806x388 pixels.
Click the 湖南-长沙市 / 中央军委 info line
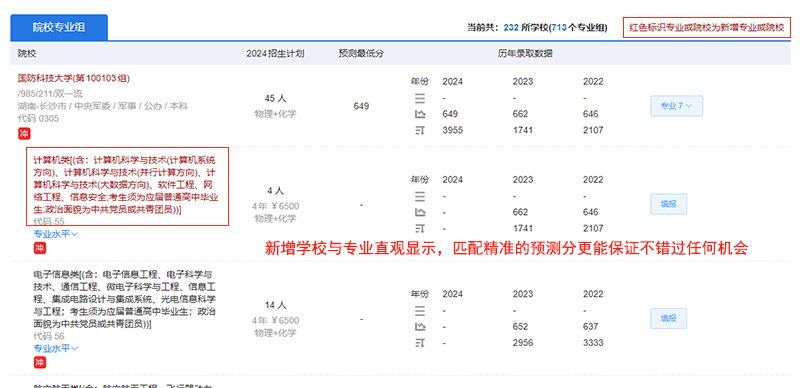point(103,106)
